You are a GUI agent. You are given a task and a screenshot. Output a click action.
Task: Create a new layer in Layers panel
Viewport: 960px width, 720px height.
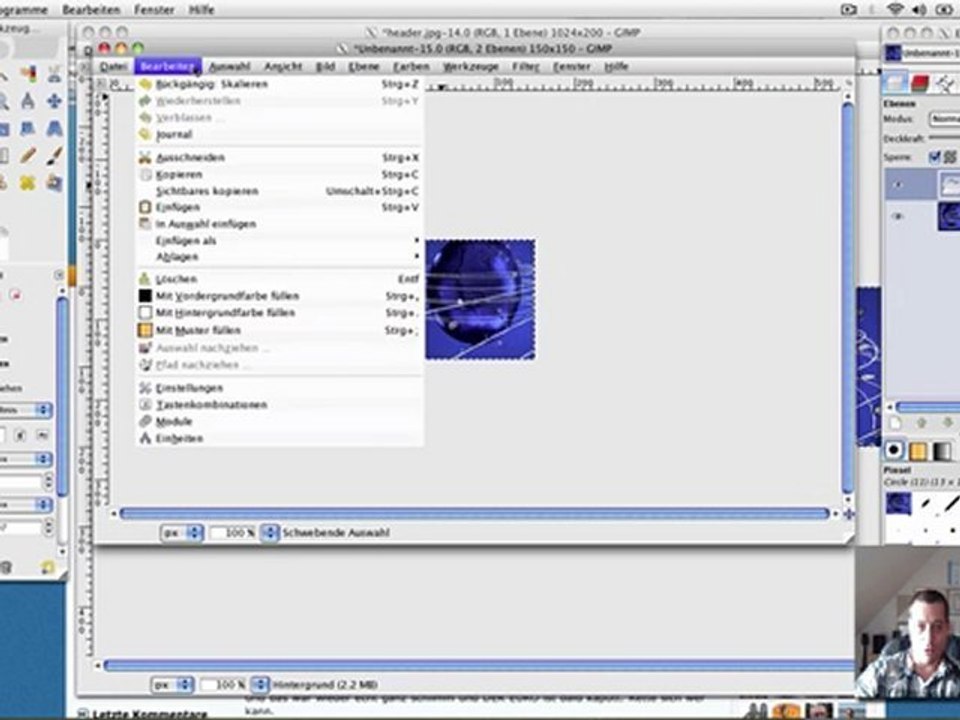click(896, 424)
